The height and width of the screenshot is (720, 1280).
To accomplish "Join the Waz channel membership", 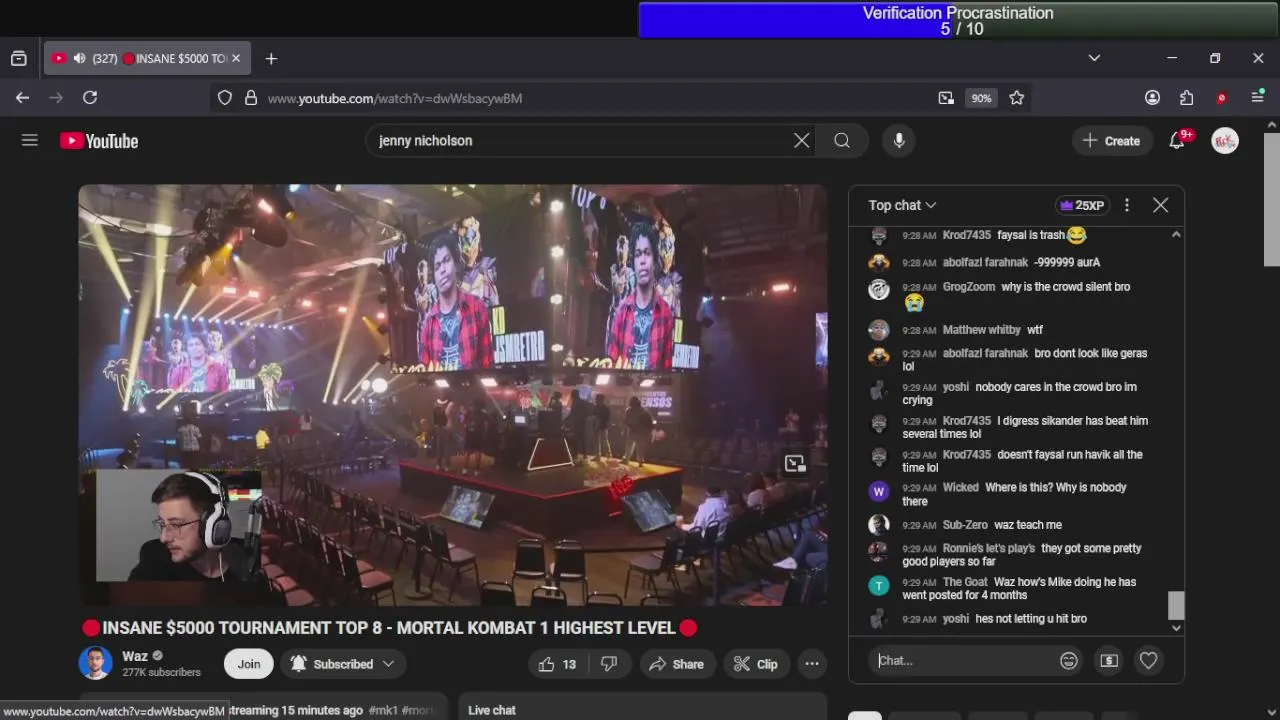I will (x=249, y=664).
